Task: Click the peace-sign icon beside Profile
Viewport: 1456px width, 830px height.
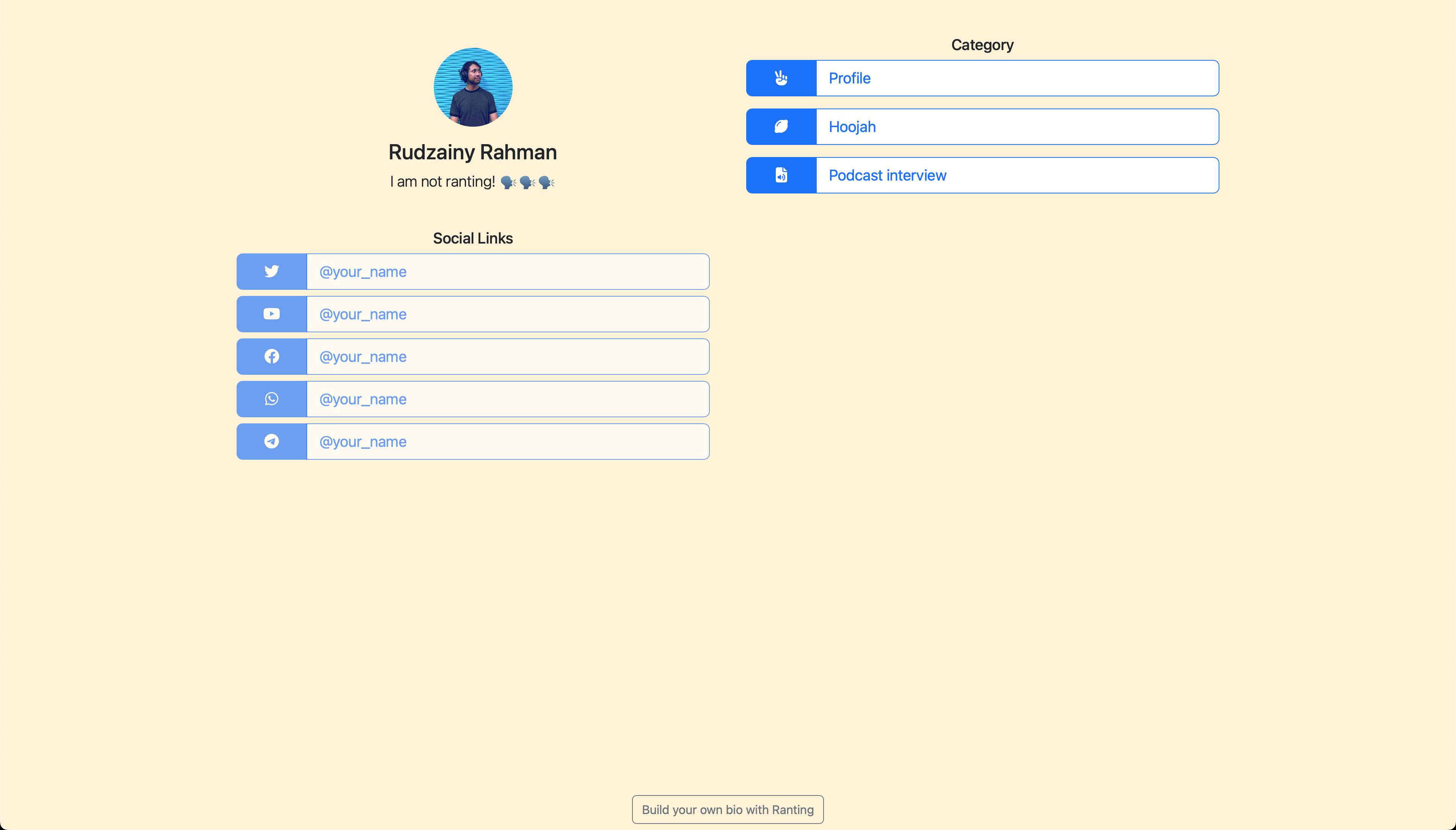Action: [x=780, y=78]
